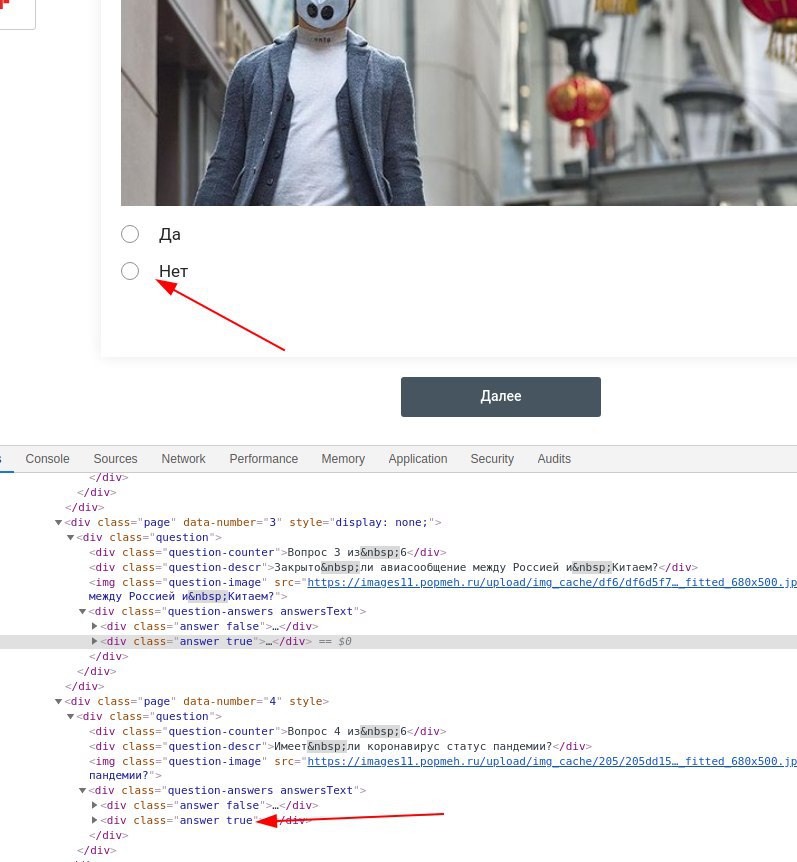This screenshot has height=862, width=797.
Task: Open the Application tab
Action: click(x=418, y=458)
